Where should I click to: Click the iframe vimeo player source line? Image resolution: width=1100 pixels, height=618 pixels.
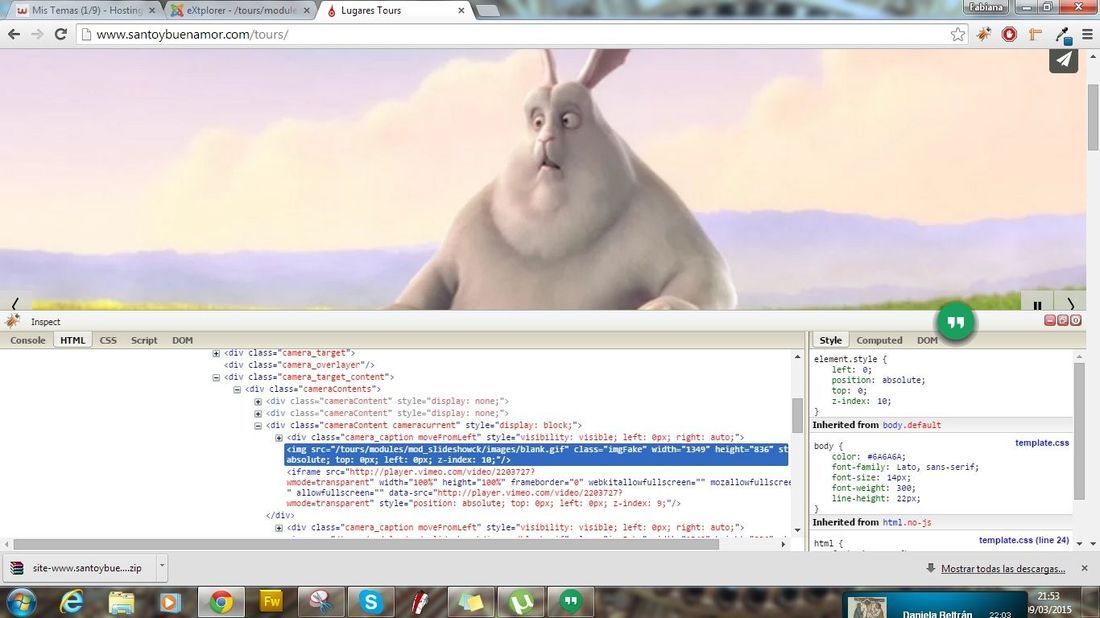point(539,488)
